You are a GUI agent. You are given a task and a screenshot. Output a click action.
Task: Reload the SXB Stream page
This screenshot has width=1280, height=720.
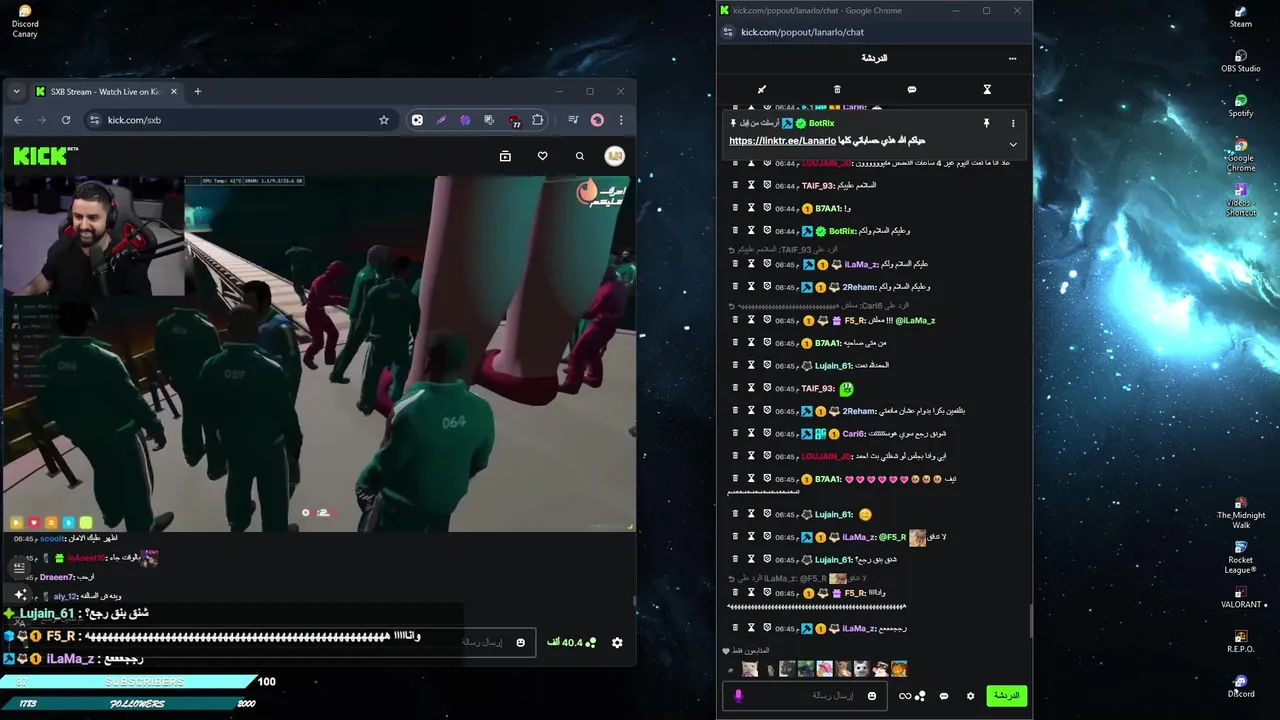click(x=66, y=120)
